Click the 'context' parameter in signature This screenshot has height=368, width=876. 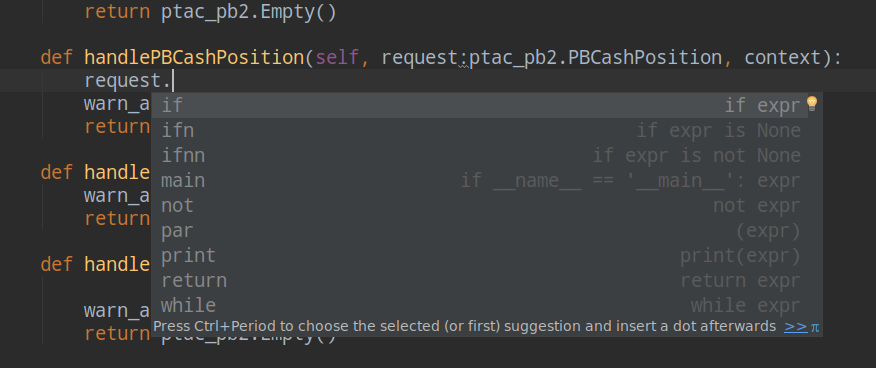pos(783,58)
